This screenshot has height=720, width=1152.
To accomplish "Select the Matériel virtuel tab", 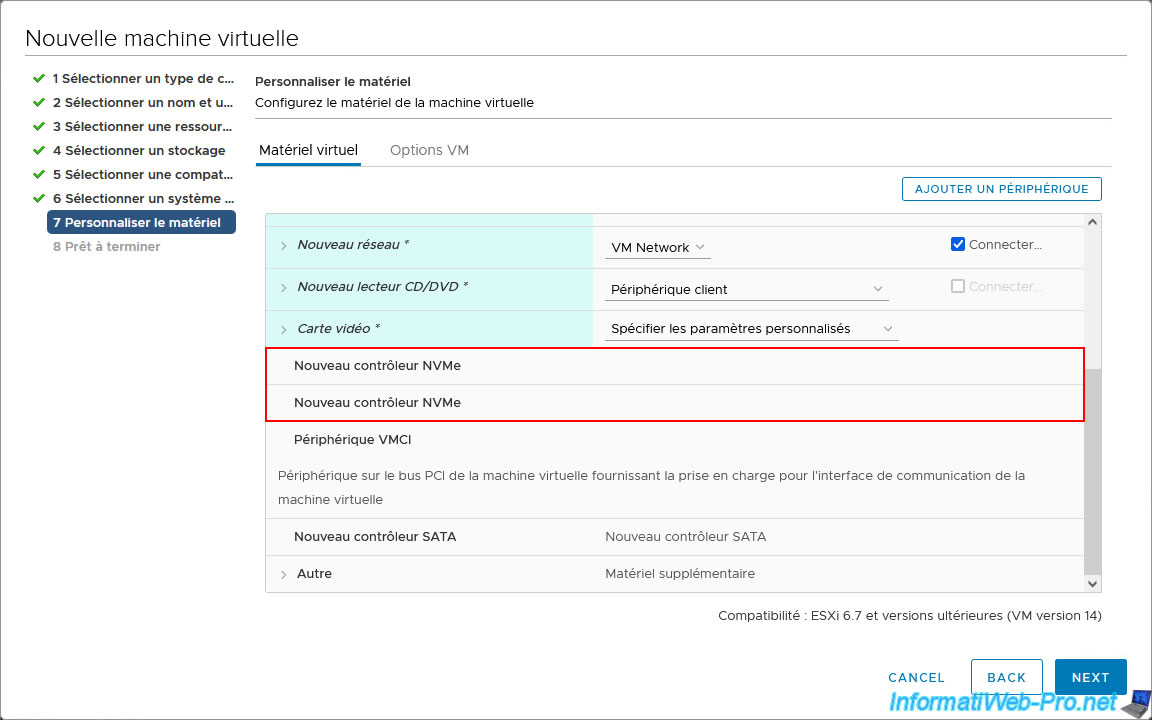I will (x=308, y=150).
